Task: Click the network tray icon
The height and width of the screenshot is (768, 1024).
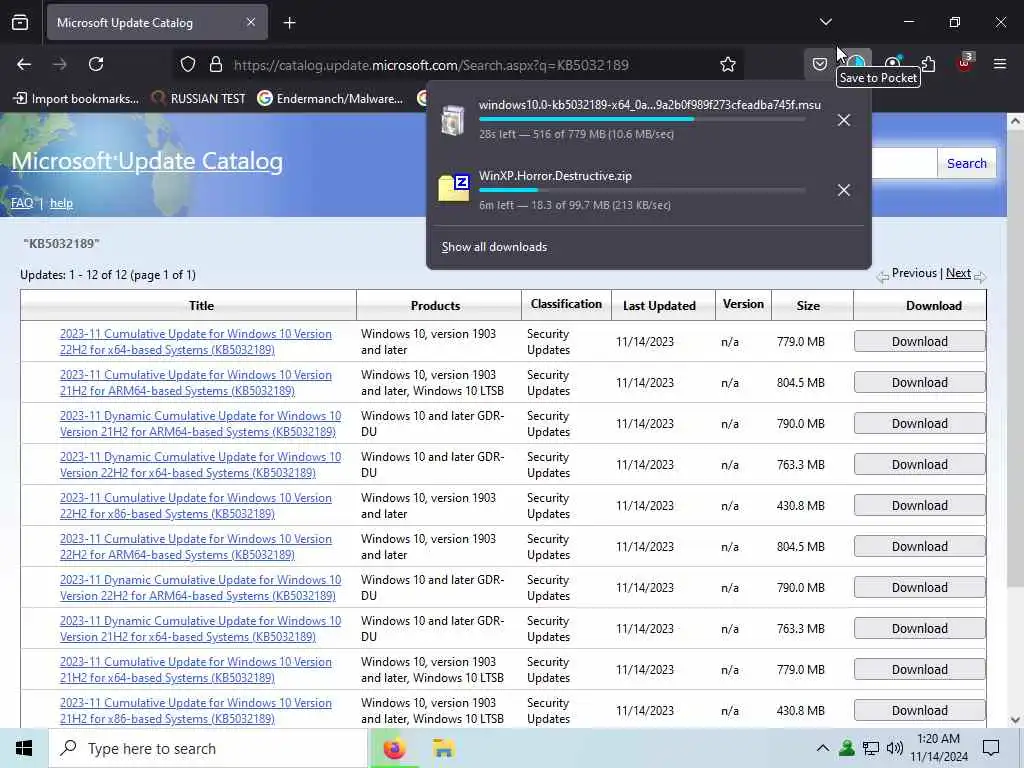Action: [871, 748]
